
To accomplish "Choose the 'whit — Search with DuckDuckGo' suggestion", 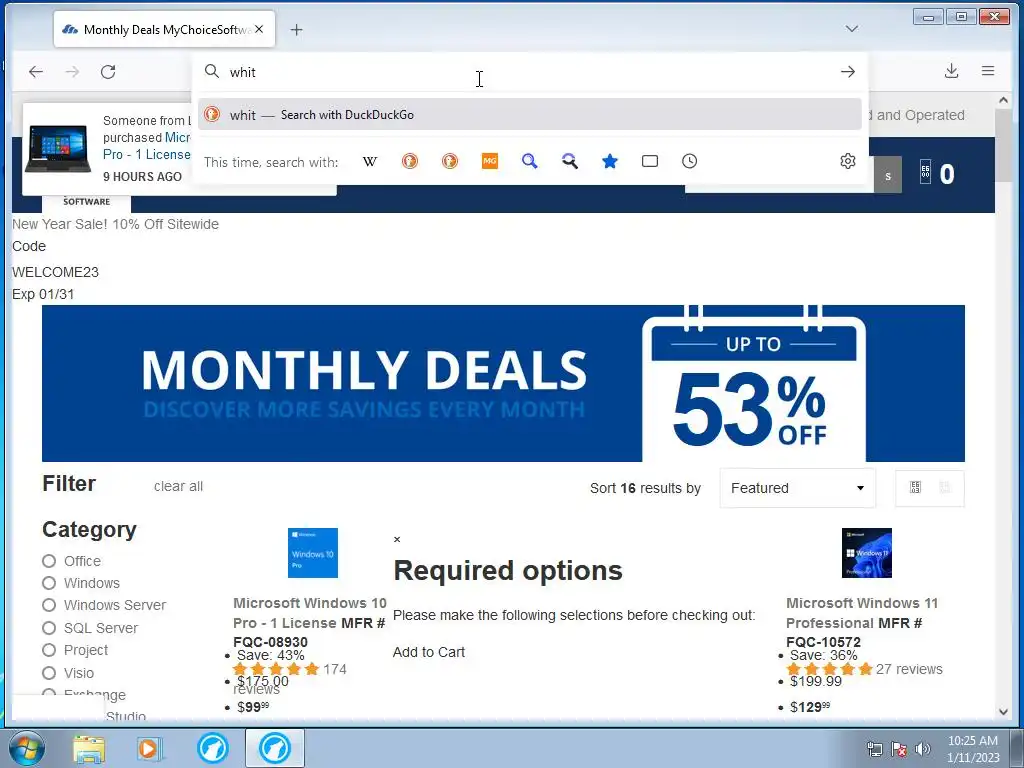I will coord(530,114).
